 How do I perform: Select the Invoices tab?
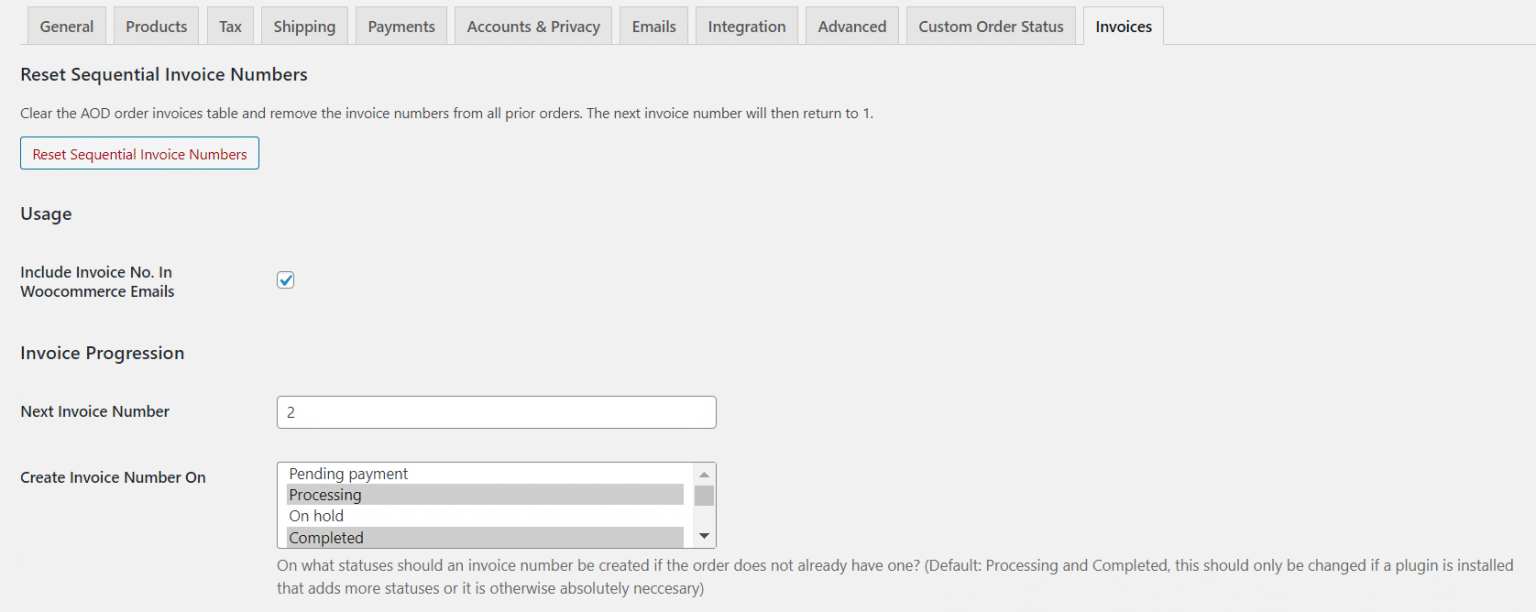(x=1123, y=25)
